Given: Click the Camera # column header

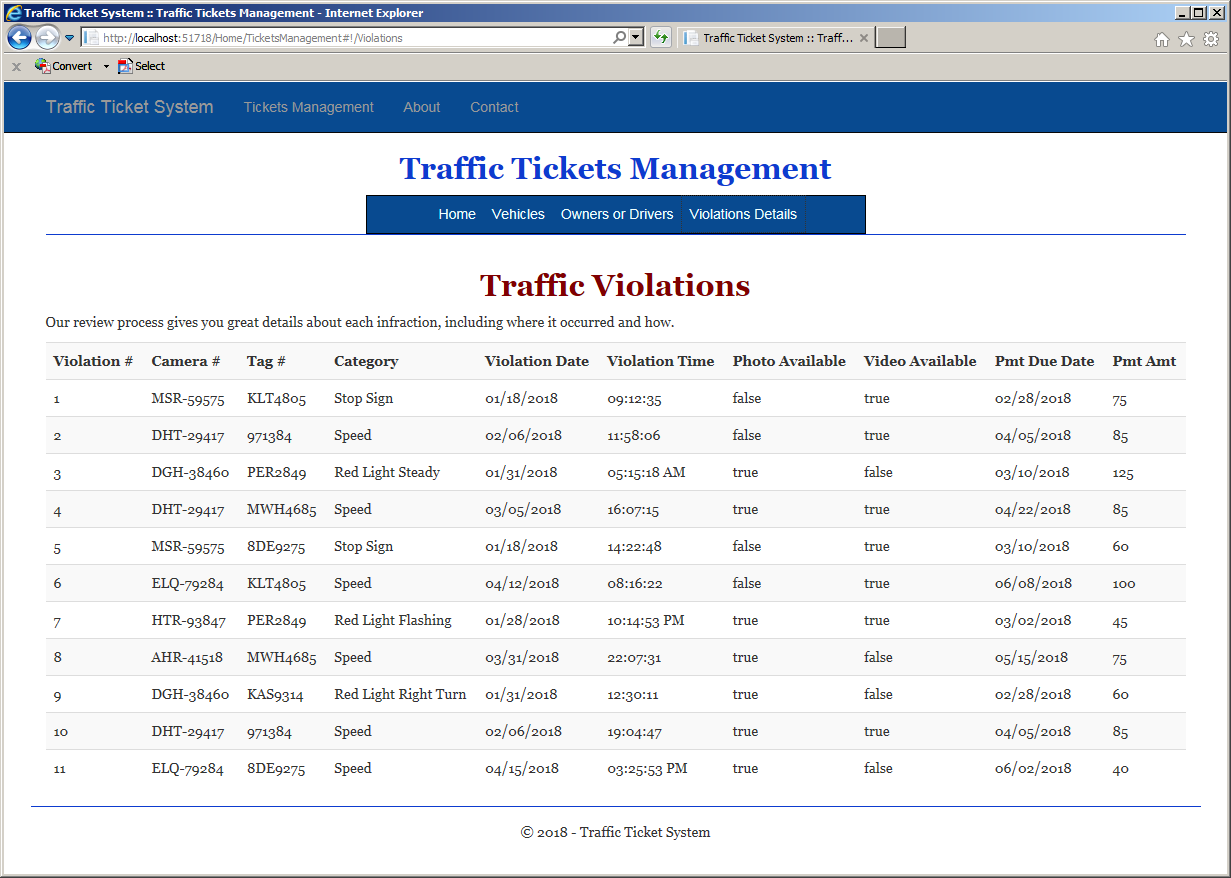Looking at the screenshot, I should point(186,361).
